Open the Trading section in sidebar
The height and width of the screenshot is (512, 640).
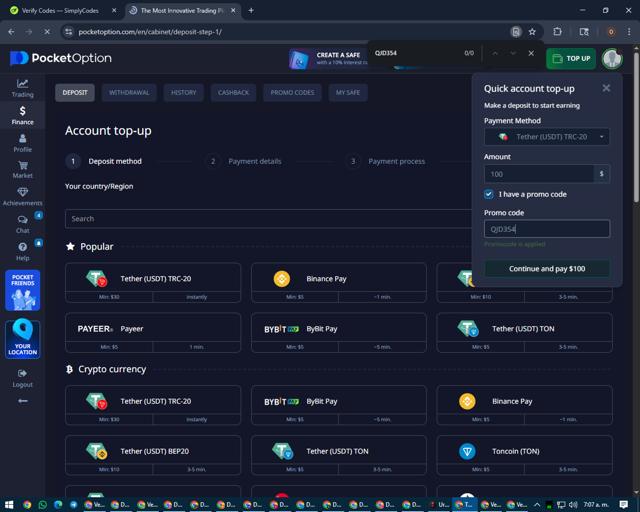click(22, 88)
